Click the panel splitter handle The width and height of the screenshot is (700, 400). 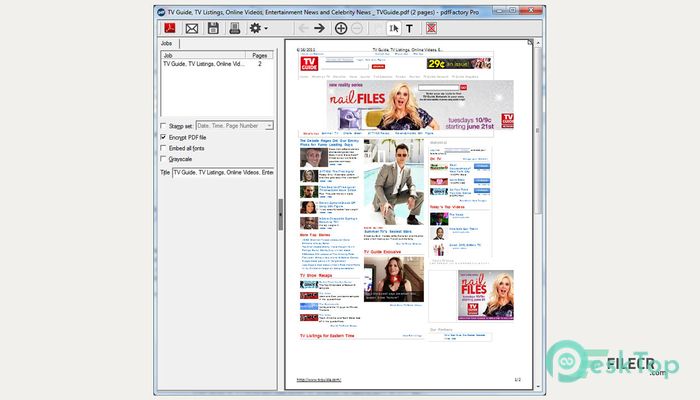281,214
